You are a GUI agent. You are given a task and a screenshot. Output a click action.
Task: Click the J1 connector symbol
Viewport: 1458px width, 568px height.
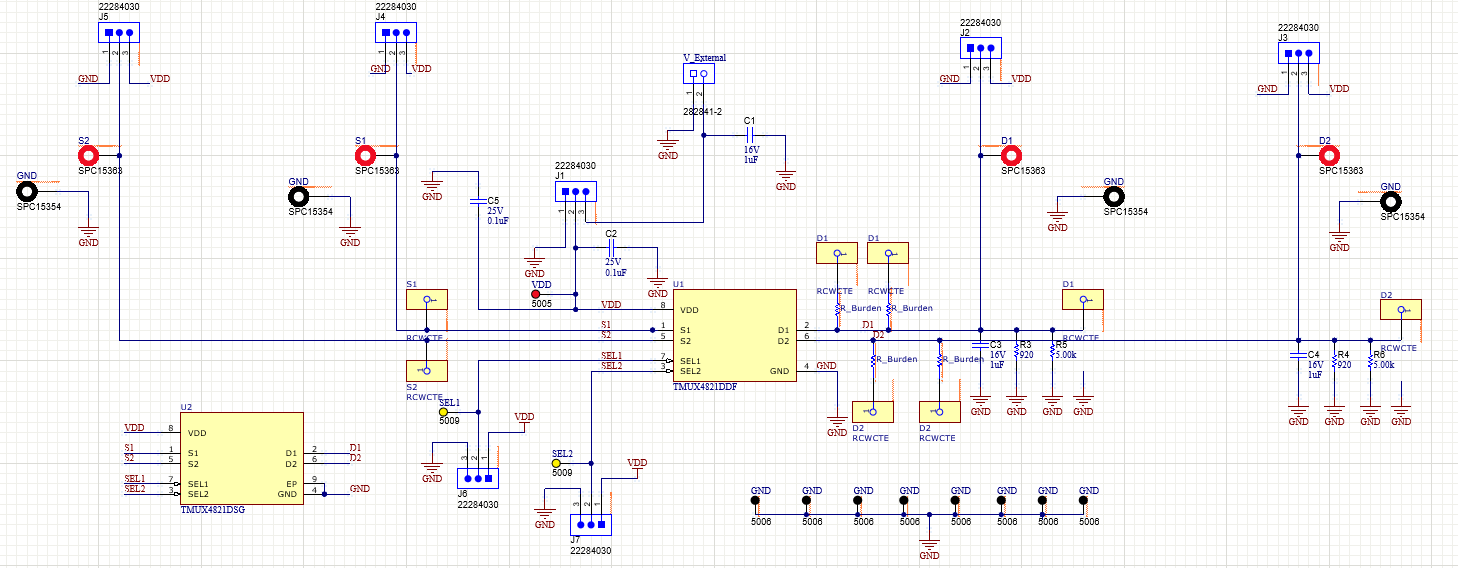pyautogui.click(x=575, y=192)
